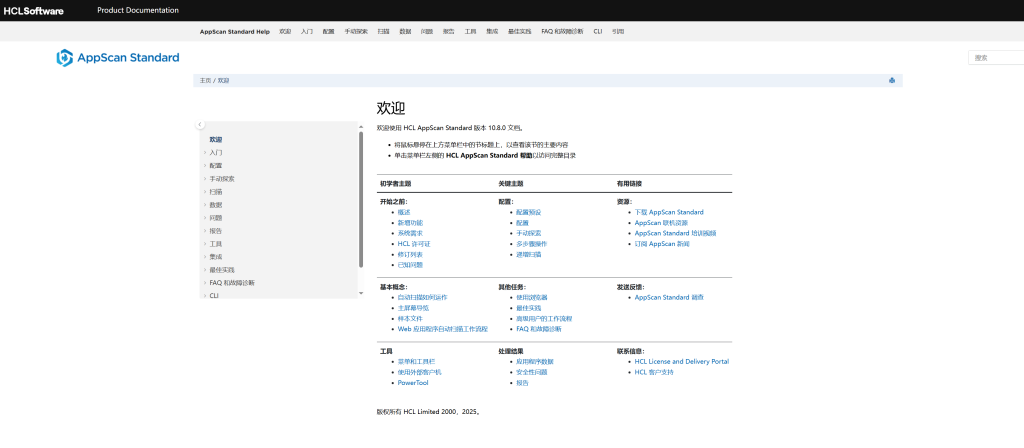Click the sidebar vertical scrollbar
This screenshot has width=1024, height=448.
point(360,200)
